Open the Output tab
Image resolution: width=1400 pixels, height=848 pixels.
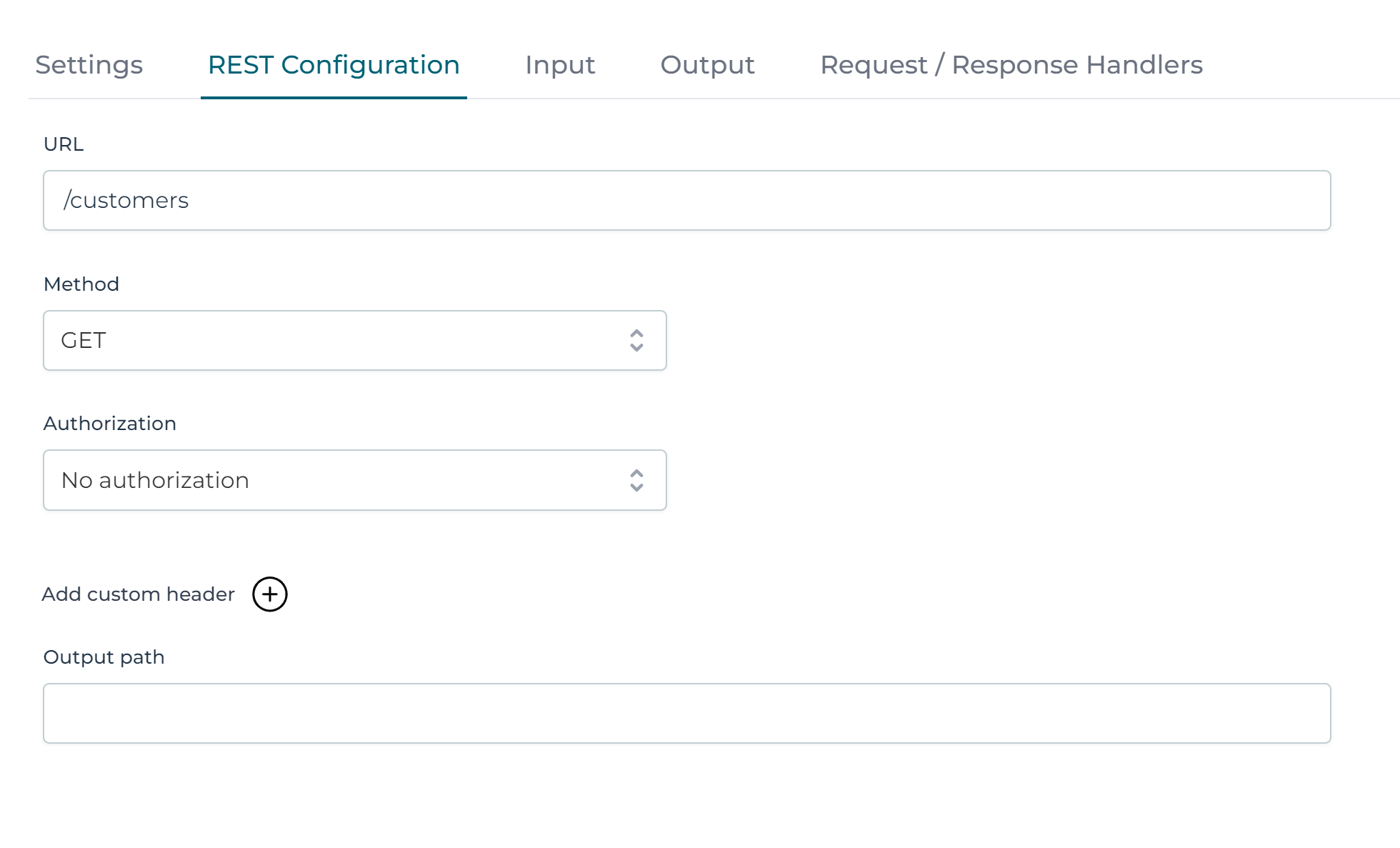tap(707, 65)
